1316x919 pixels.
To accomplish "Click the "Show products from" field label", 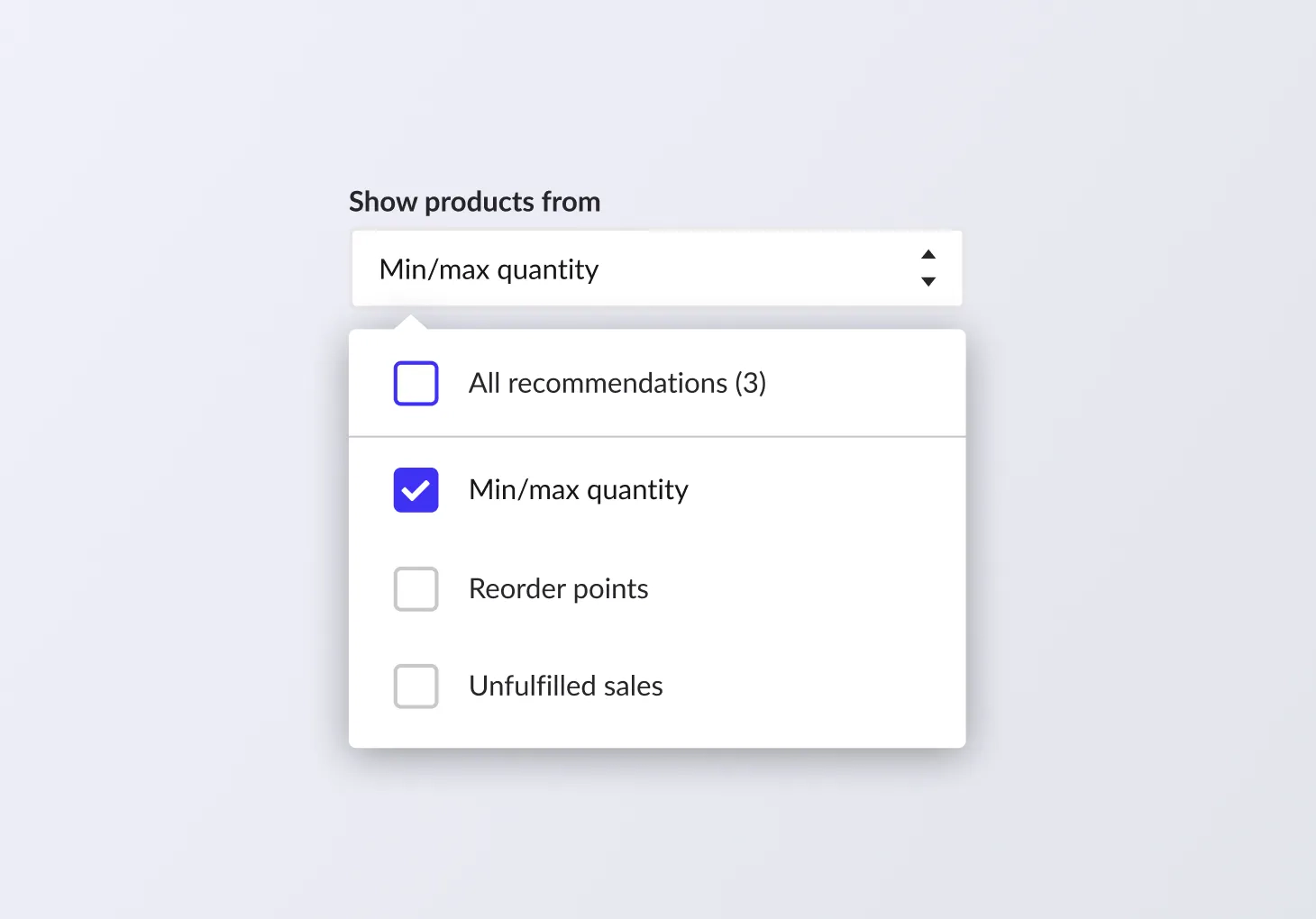I will [474, 202].
